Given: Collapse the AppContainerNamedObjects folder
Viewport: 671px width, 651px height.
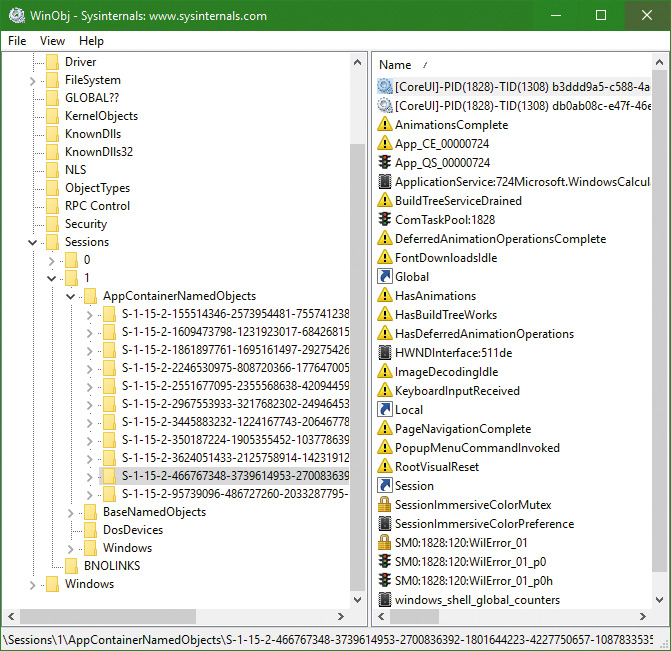Looking at the screenshot, I should pos(71,296).
